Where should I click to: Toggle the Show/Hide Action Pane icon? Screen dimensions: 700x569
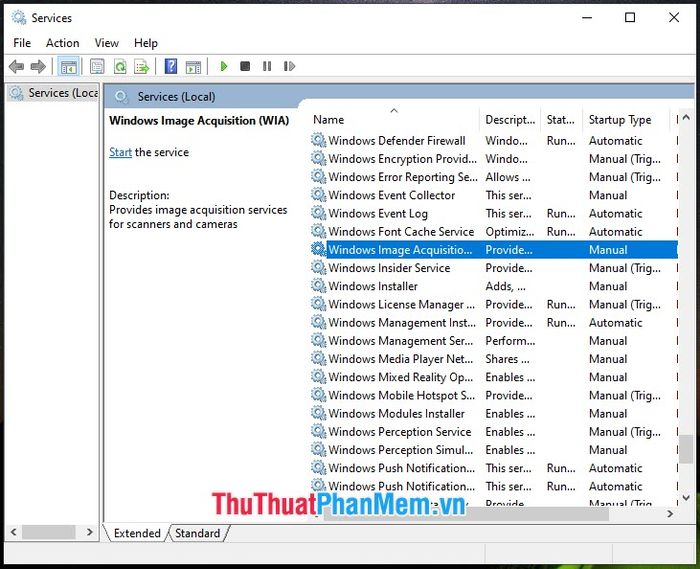click(193, 66)
